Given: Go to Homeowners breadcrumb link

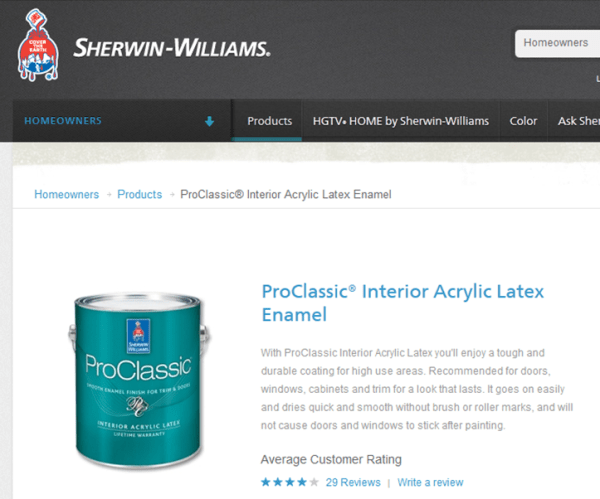Looking at the screenshot, I should (67, 194).
